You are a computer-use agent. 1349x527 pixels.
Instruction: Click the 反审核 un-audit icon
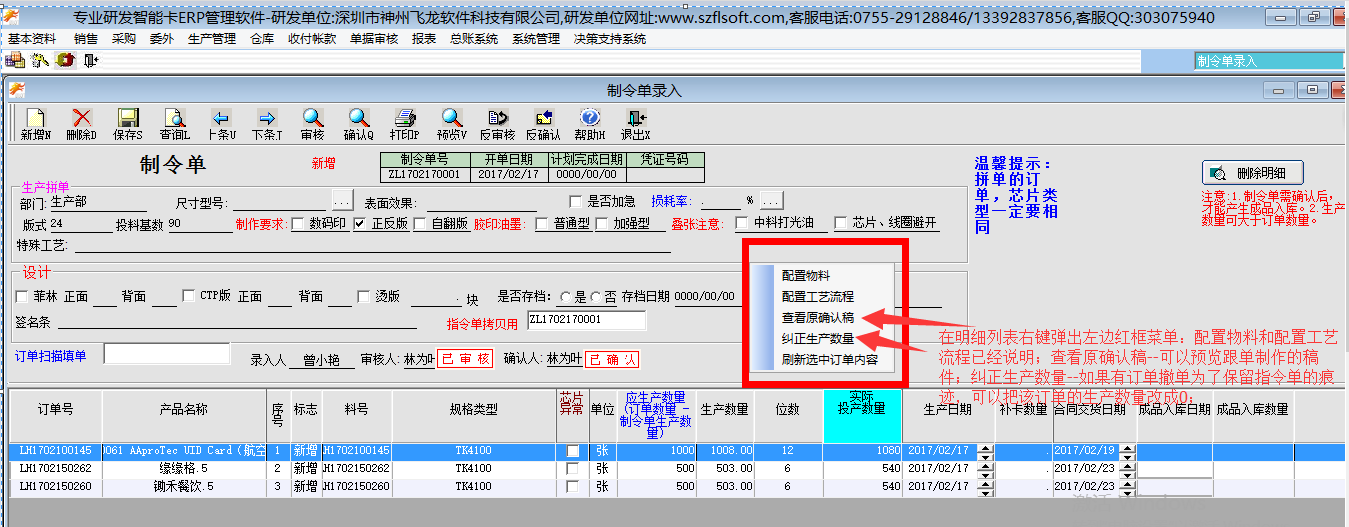click(497, 118)
